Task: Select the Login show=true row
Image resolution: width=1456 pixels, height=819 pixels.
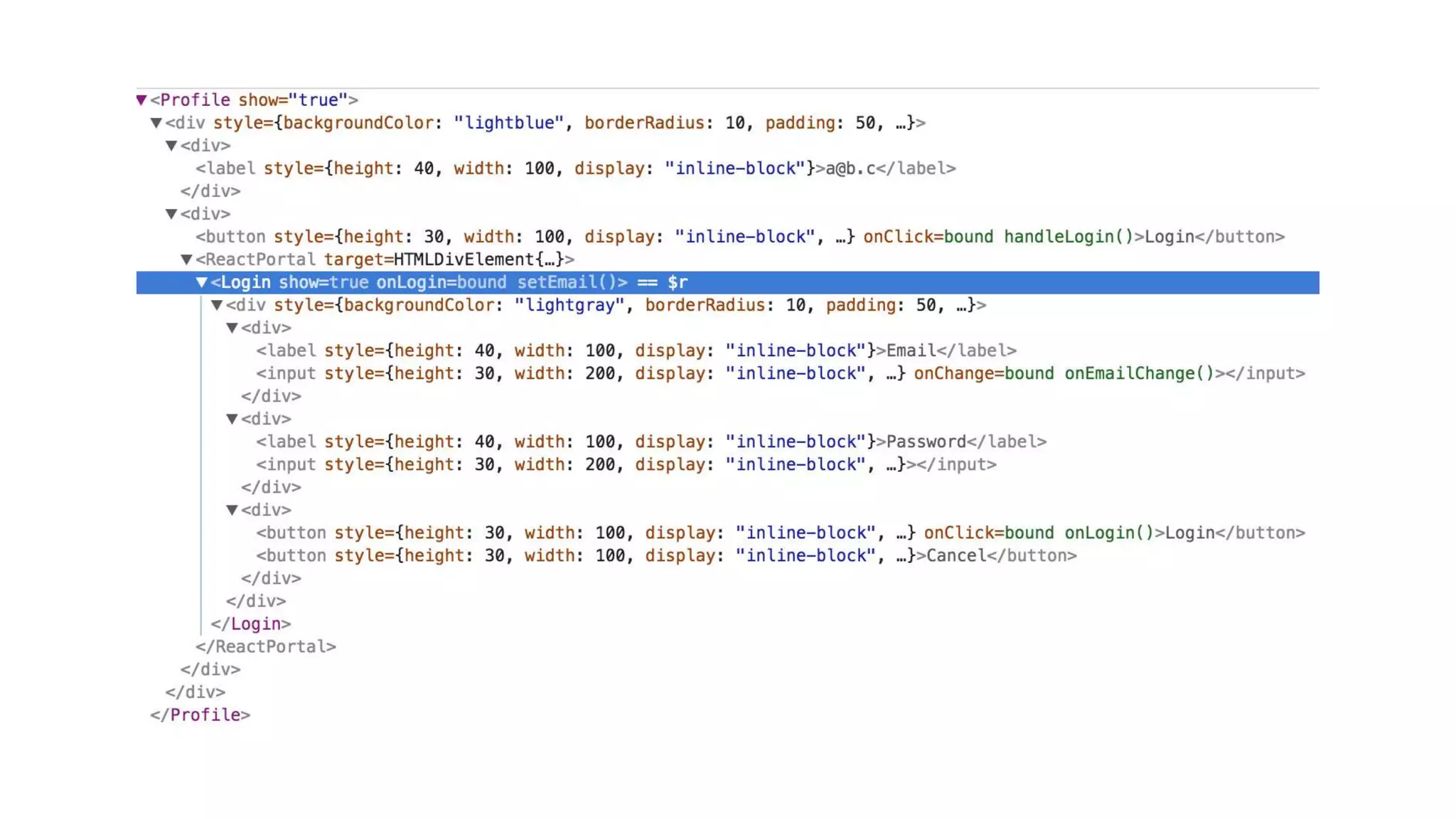Action: 727,282
